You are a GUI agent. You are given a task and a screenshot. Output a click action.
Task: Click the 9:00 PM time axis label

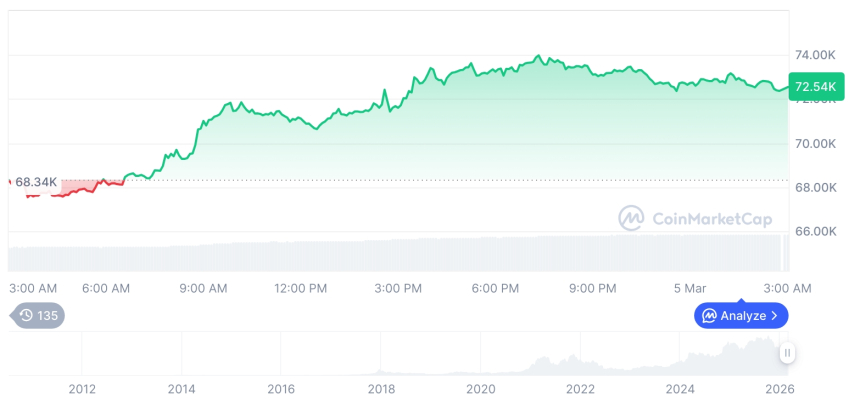[592, 288]
